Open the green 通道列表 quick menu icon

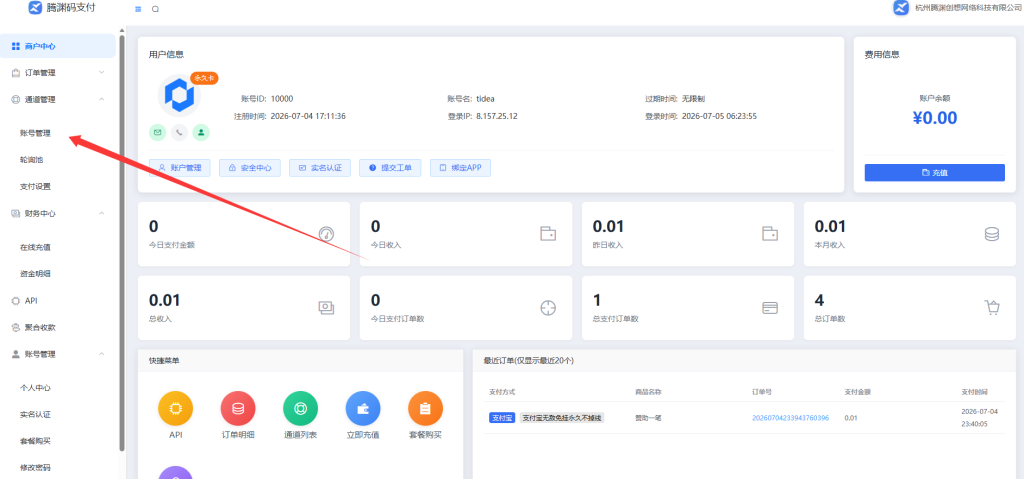click(300, 408)
